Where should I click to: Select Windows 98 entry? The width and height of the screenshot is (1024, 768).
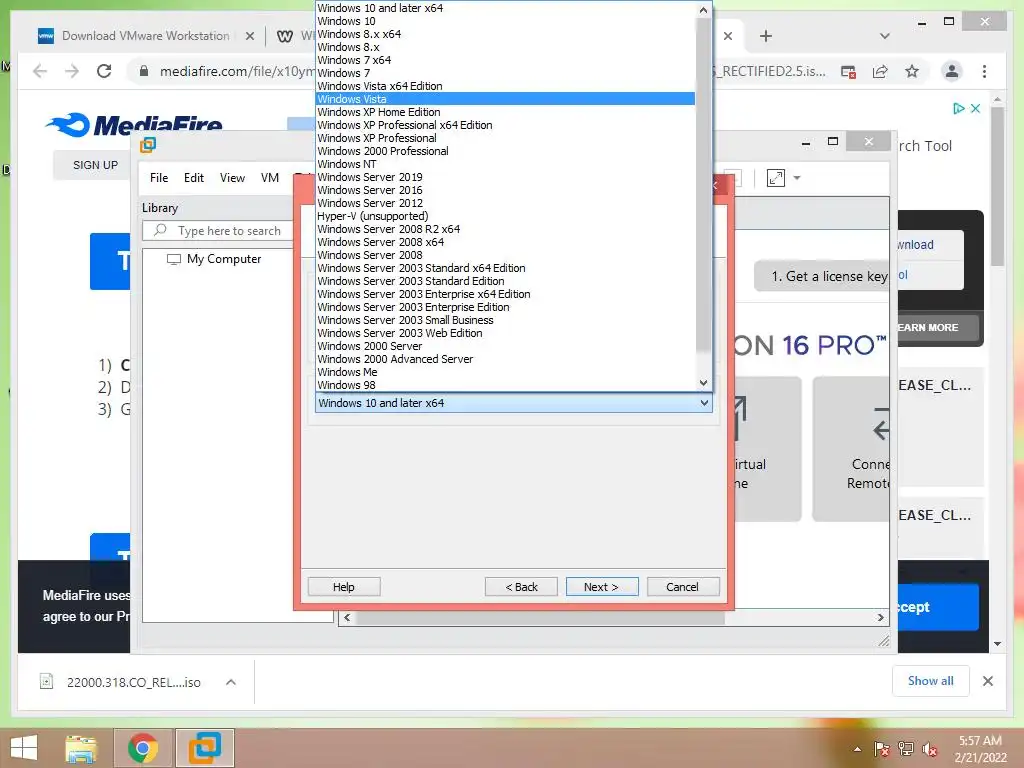click(x=505, y=385)
